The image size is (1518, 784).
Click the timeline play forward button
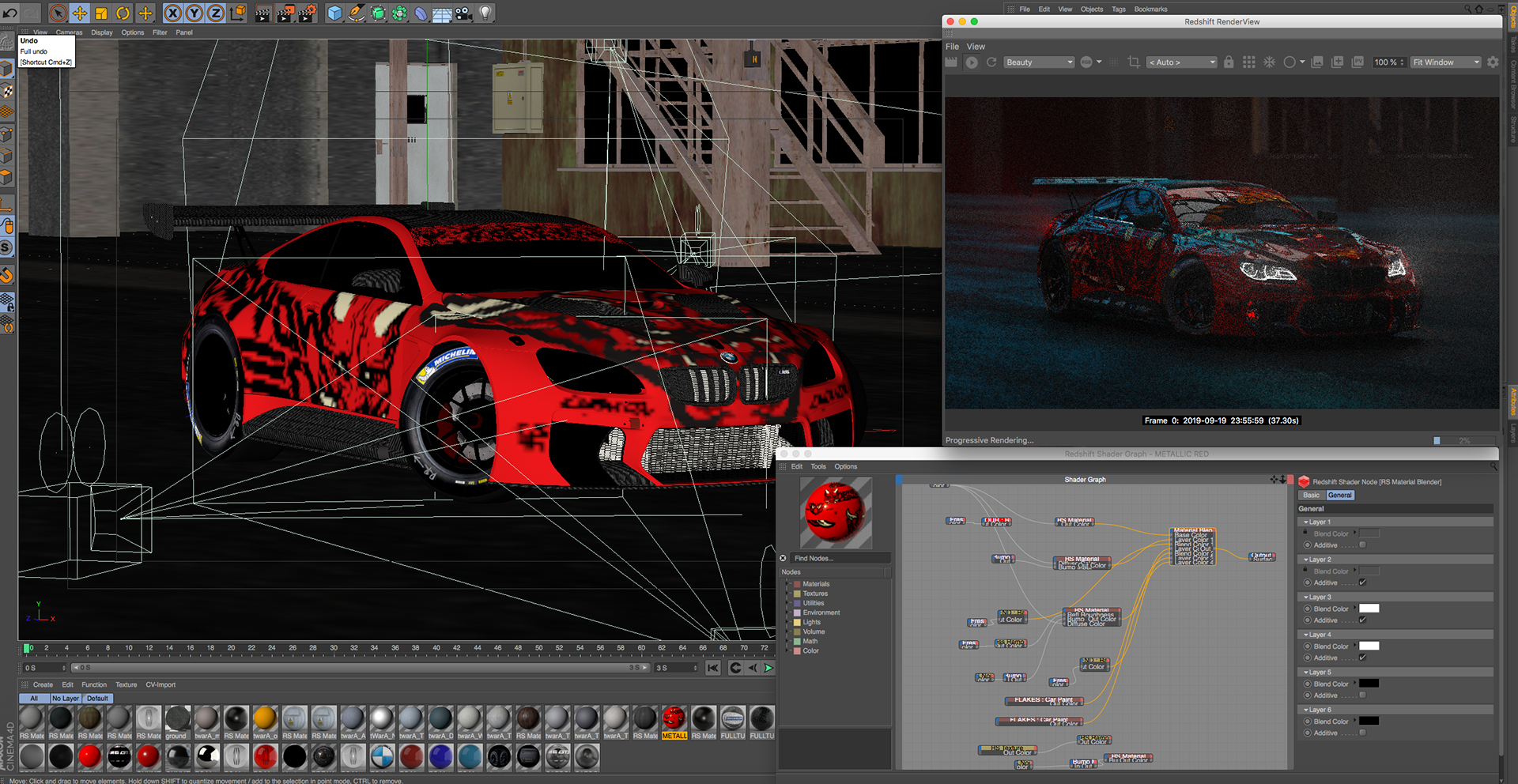(768, 668)
